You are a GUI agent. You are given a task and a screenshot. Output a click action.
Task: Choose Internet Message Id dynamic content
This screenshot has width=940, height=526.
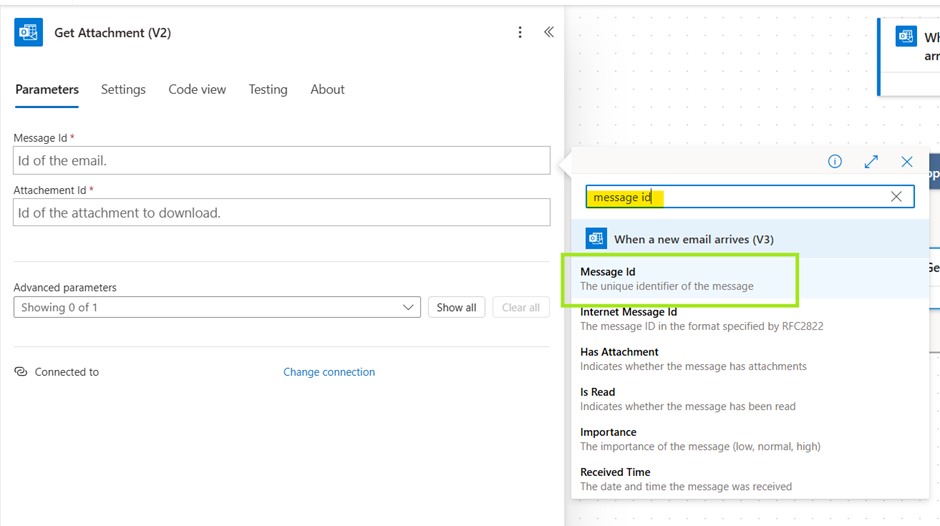tap(628, 312)
